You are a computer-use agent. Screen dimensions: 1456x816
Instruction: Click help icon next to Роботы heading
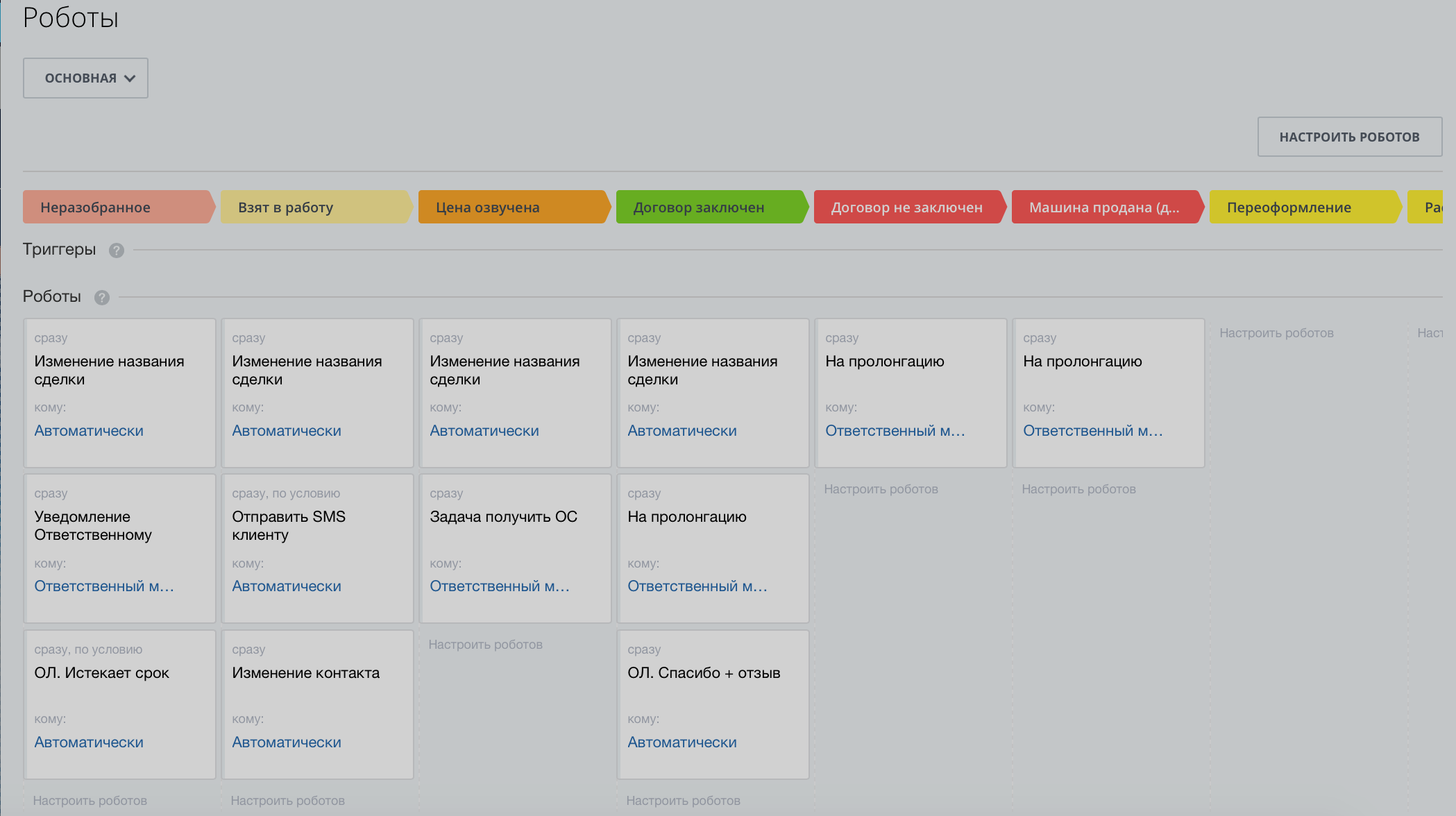(x=102, y=298)
